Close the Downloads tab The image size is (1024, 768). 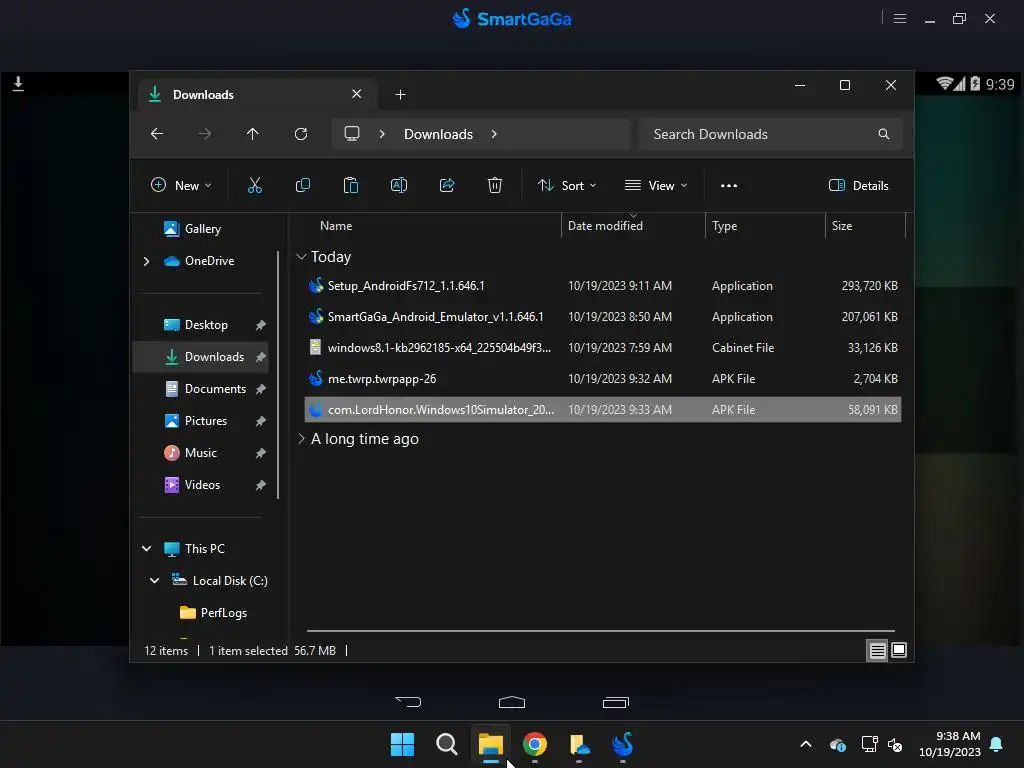[357, 94]
